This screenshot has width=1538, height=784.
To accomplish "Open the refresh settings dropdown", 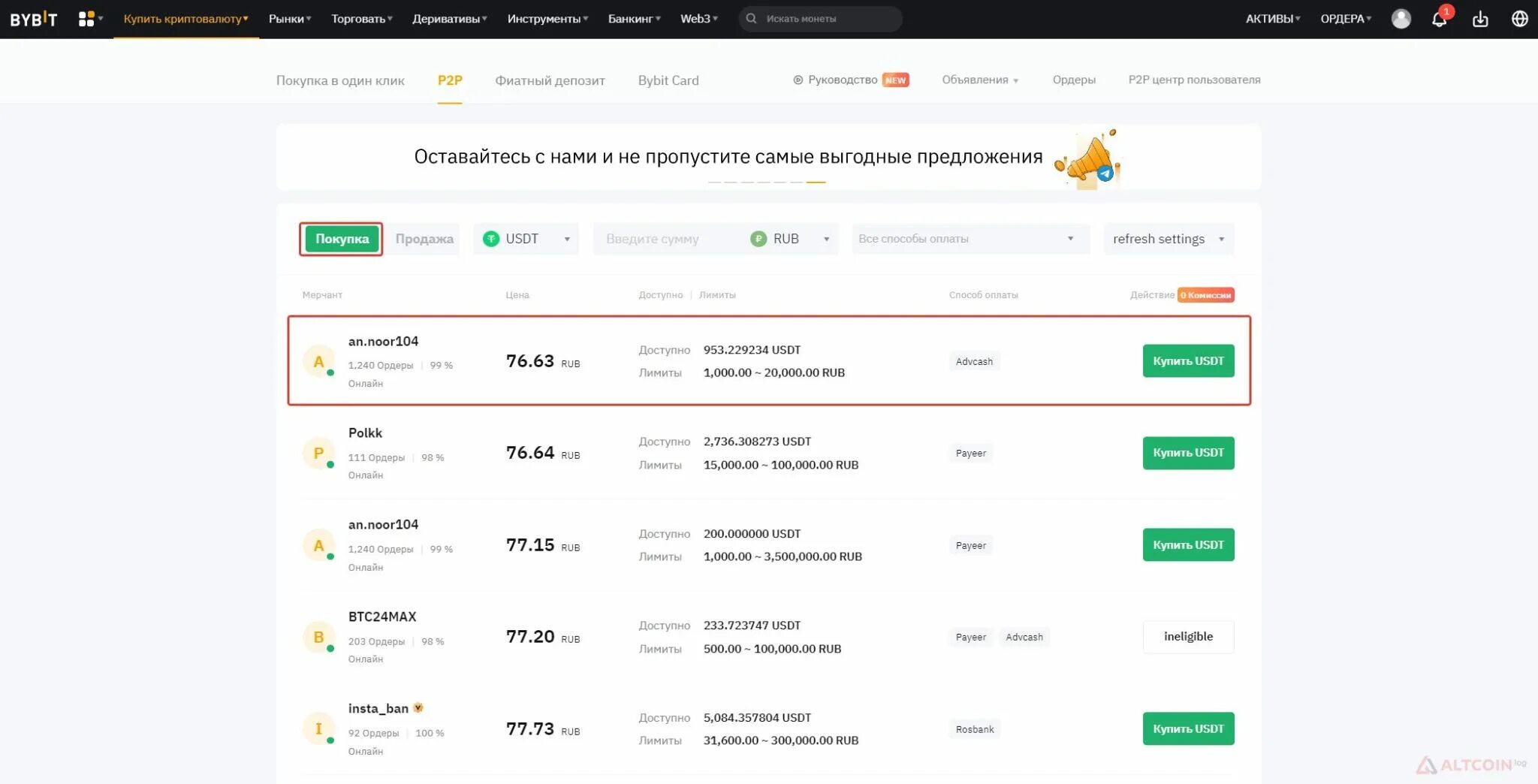I will 1169,239.
